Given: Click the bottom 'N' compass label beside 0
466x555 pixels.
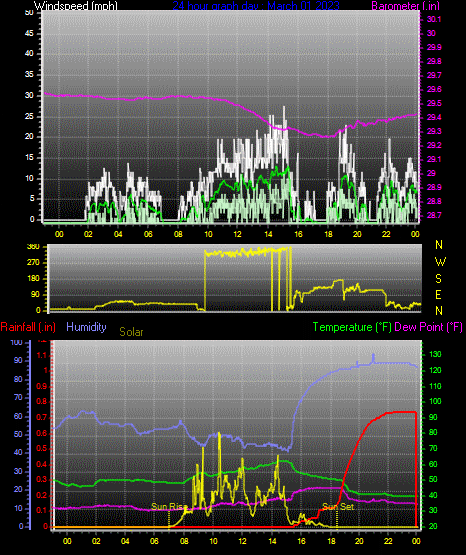Looking at the screenshot, I should (439, 310).
